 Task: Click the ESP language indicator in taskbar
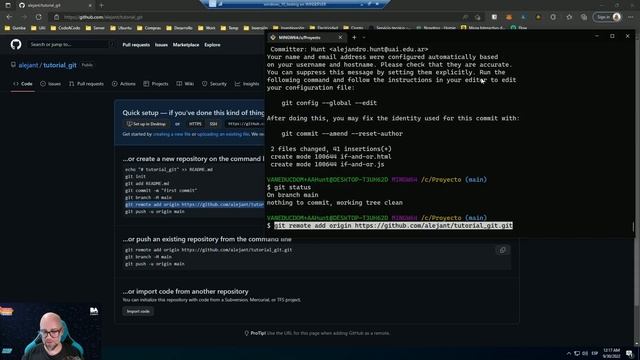point(595,353)
